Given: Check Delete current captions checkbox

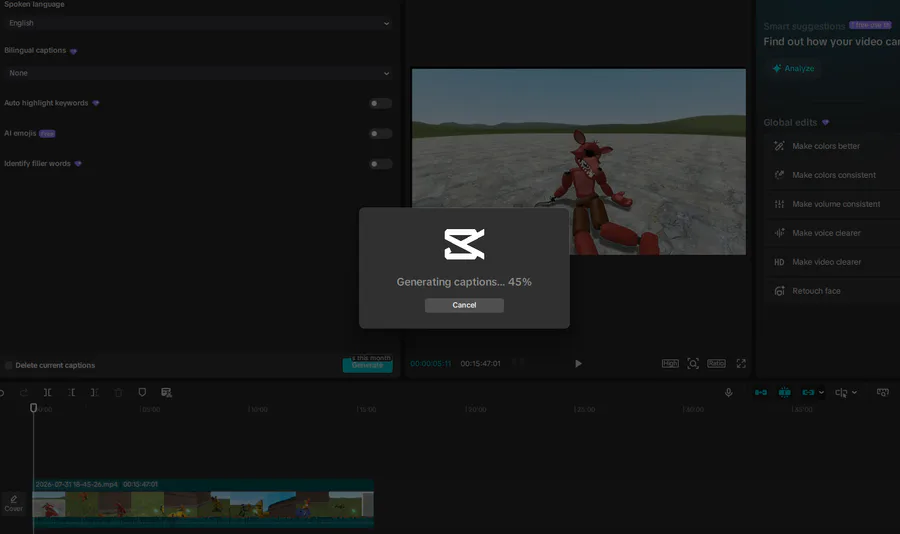Looking at the screenshot, I should pyautogui.click(x=8, y=365).
